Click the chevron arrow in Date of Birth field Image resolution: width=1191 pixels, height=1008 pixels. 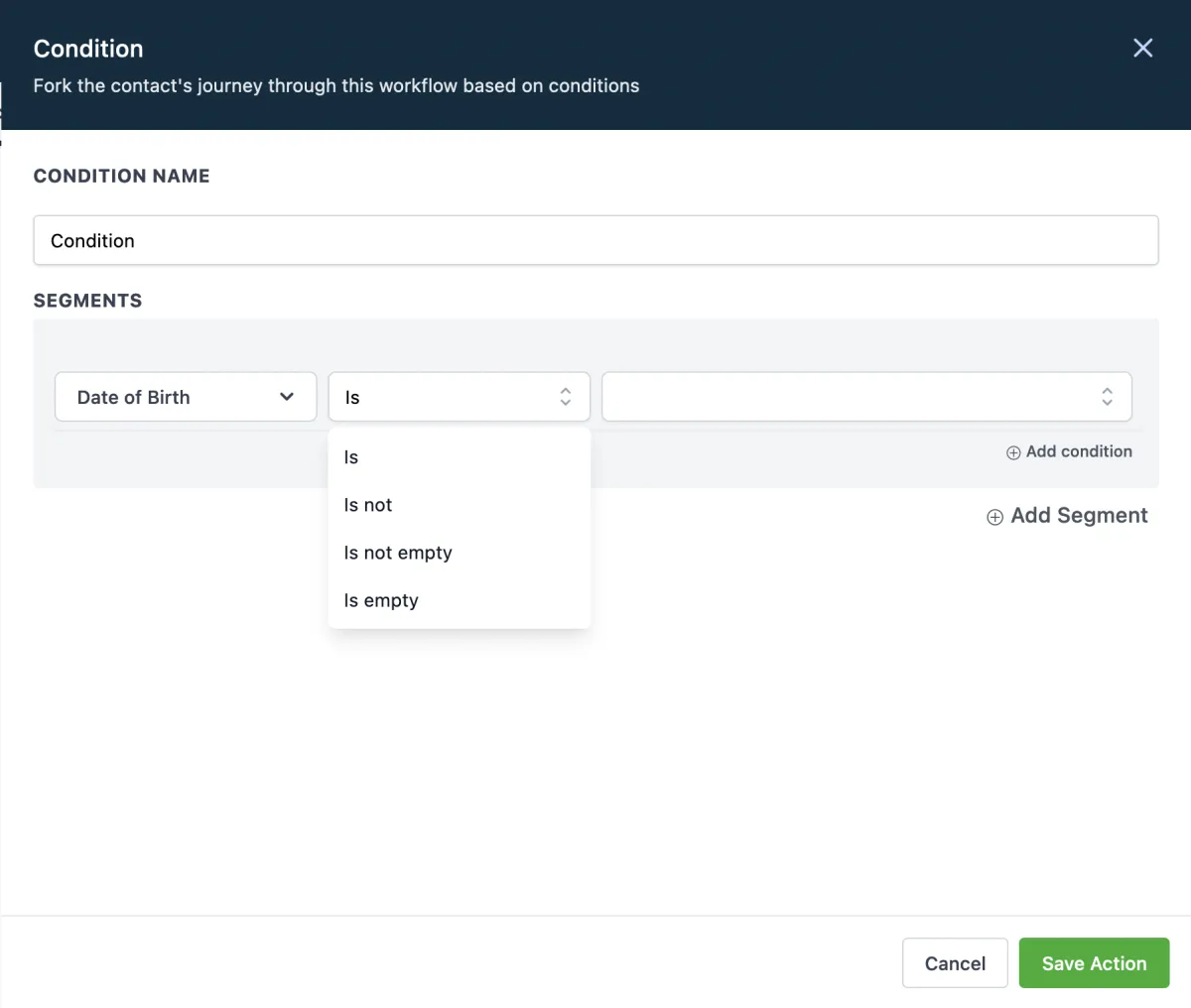pyautogui.click(x=287, y=397)
